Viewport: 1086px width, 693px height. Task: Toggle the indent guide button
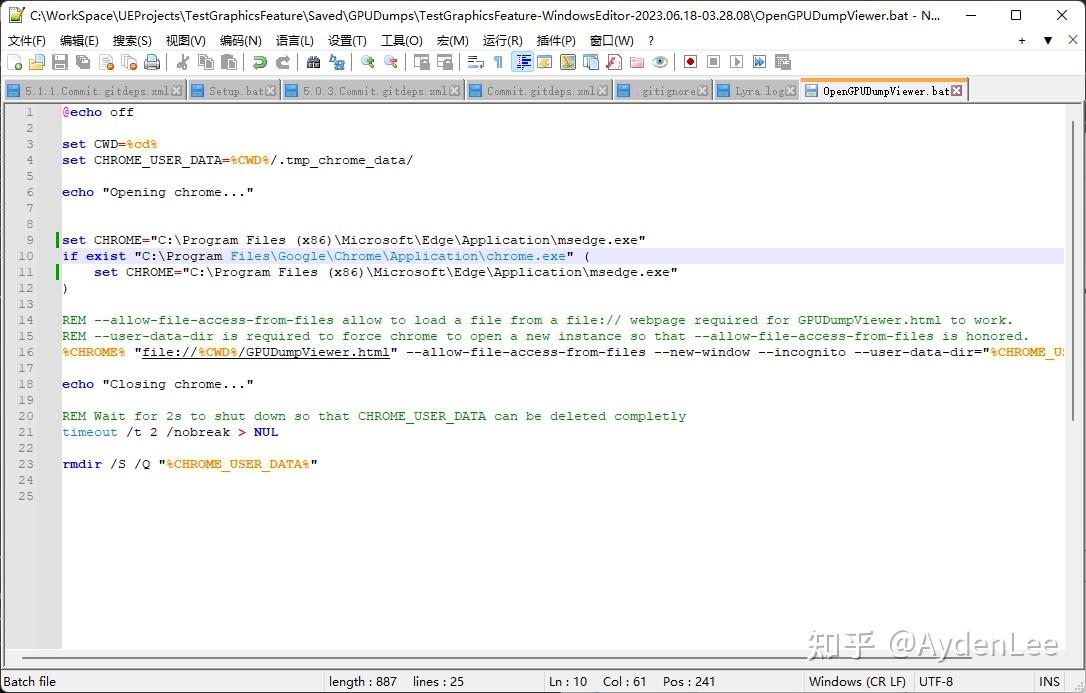point(522,62)
